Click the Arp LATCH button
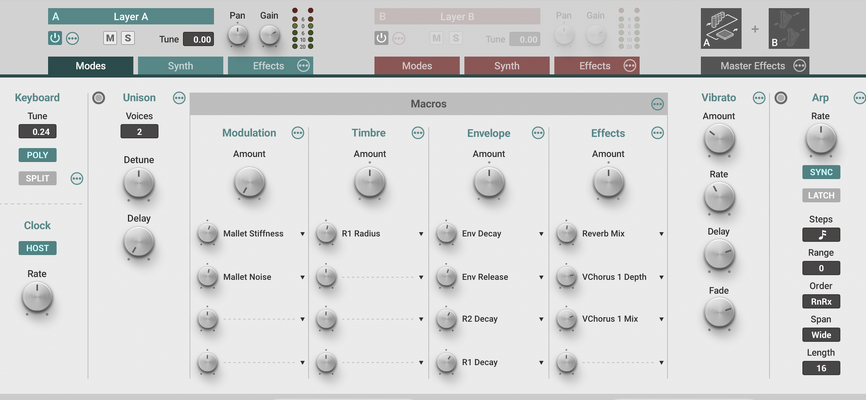 [x=821, y=195]
